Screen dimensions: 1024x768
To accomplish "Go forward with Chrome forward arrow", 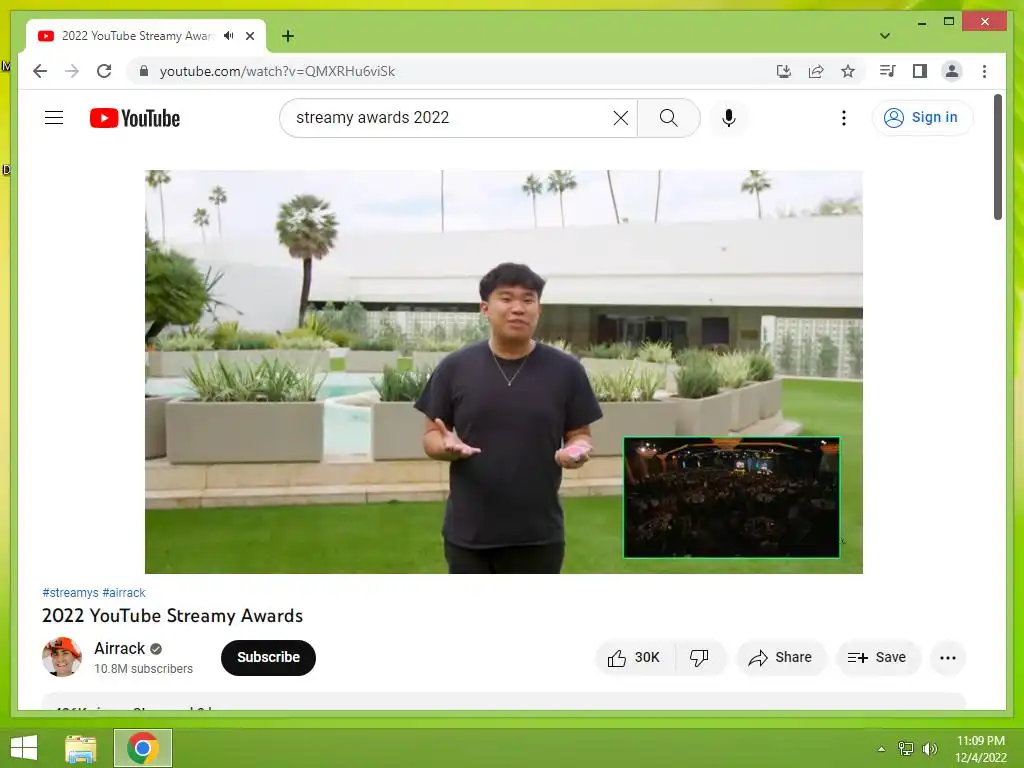I will (72, 71).
